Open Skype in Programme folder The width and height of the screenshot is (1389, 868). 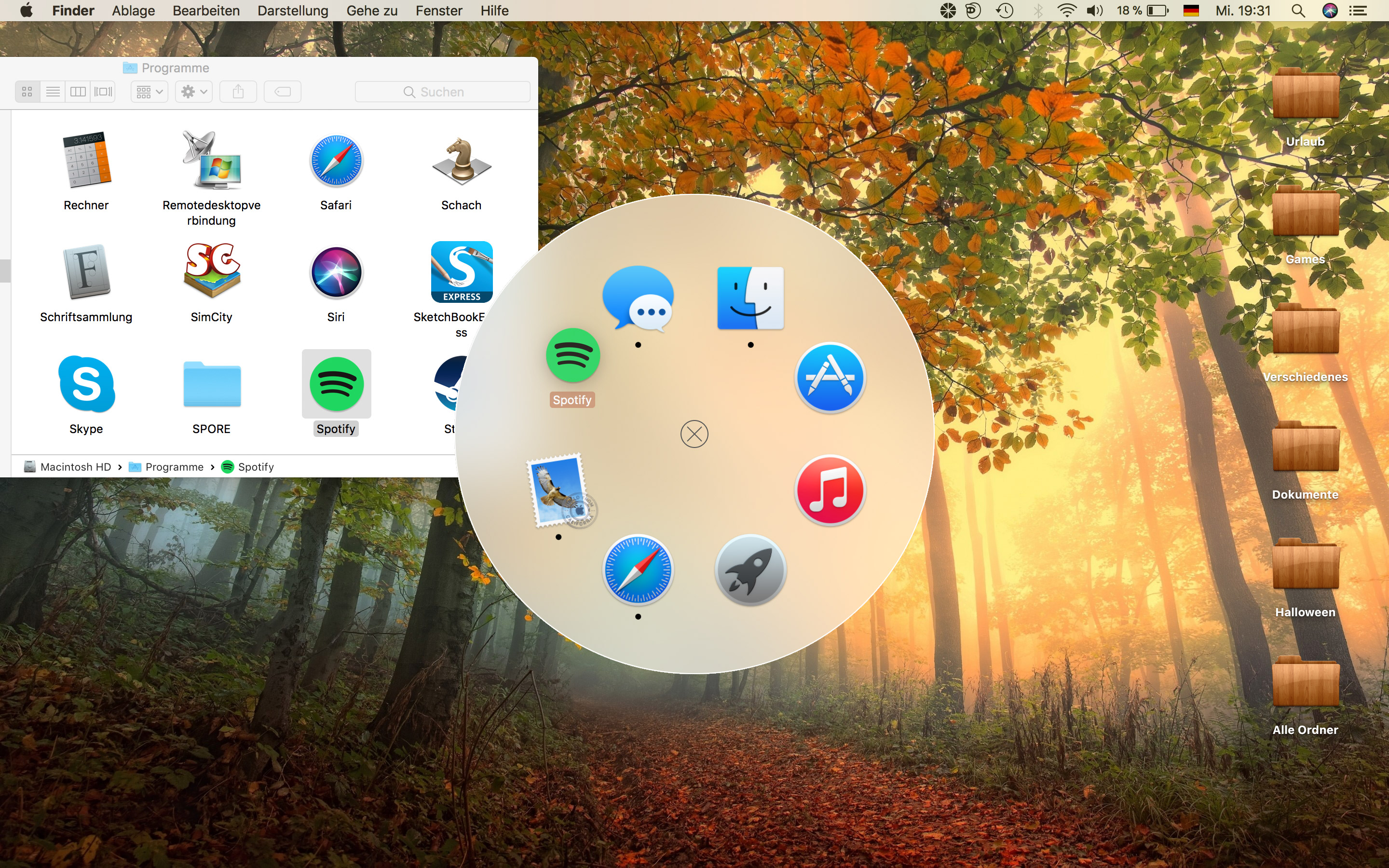[x=86, y=384]
